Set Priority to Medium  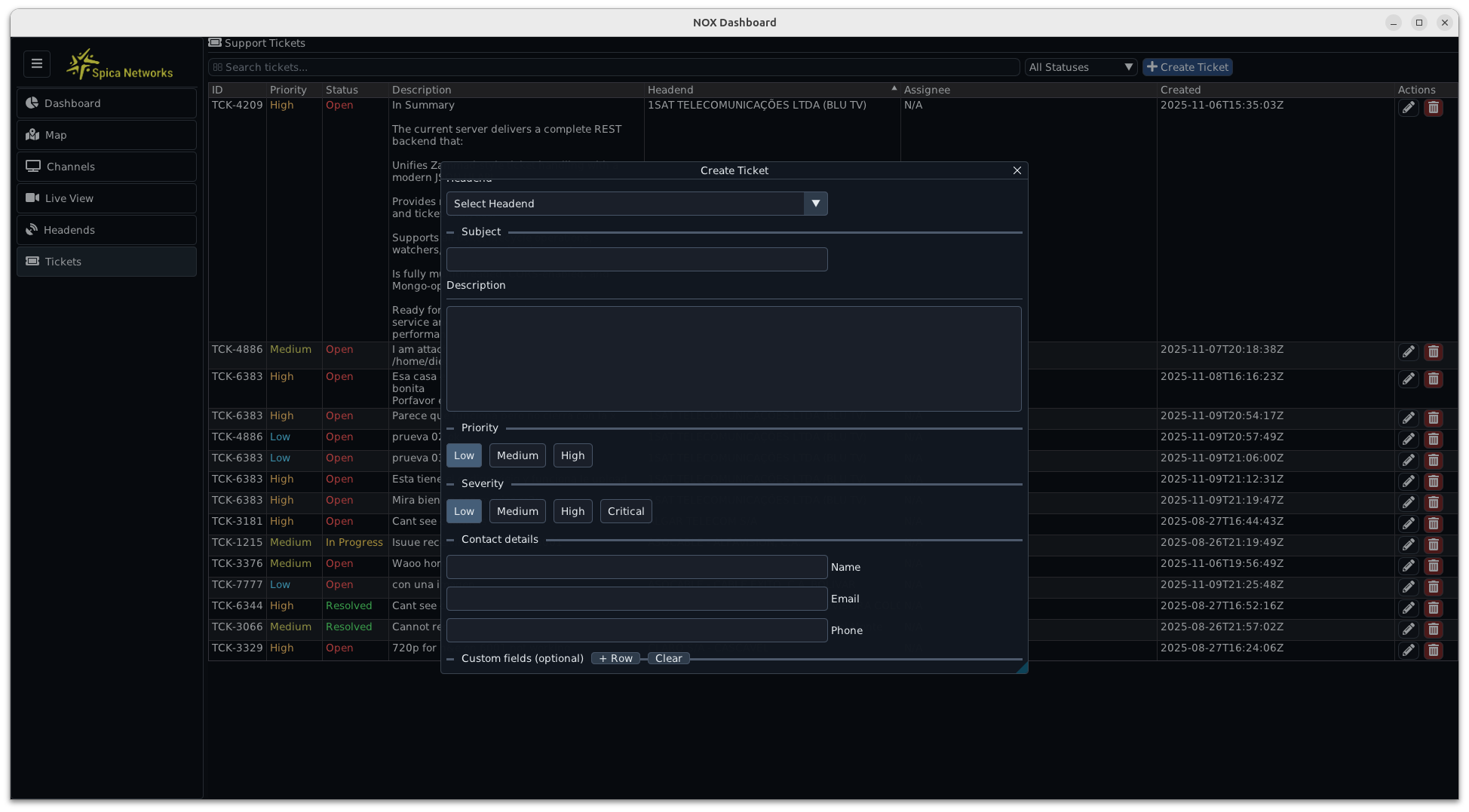517,455
